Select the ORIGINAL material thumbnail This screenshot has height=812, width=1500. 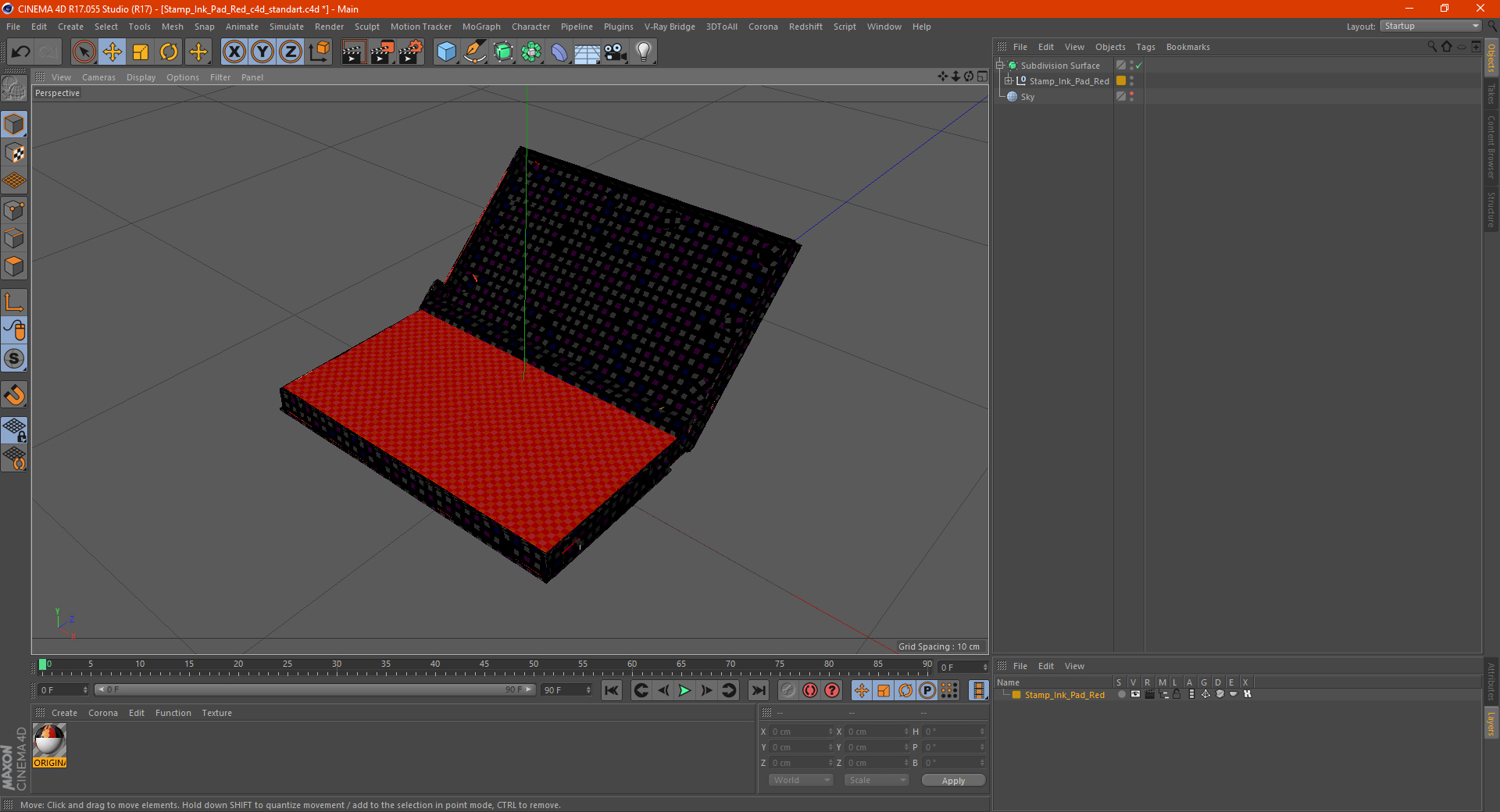click(x=50, y=746)
